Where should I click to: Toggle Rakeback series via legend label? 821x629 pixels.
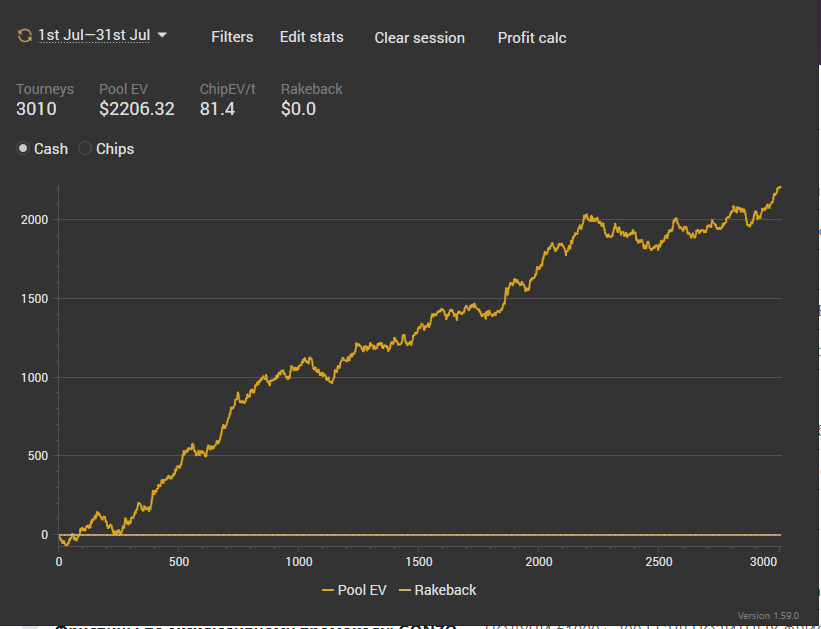click(445, 590)
